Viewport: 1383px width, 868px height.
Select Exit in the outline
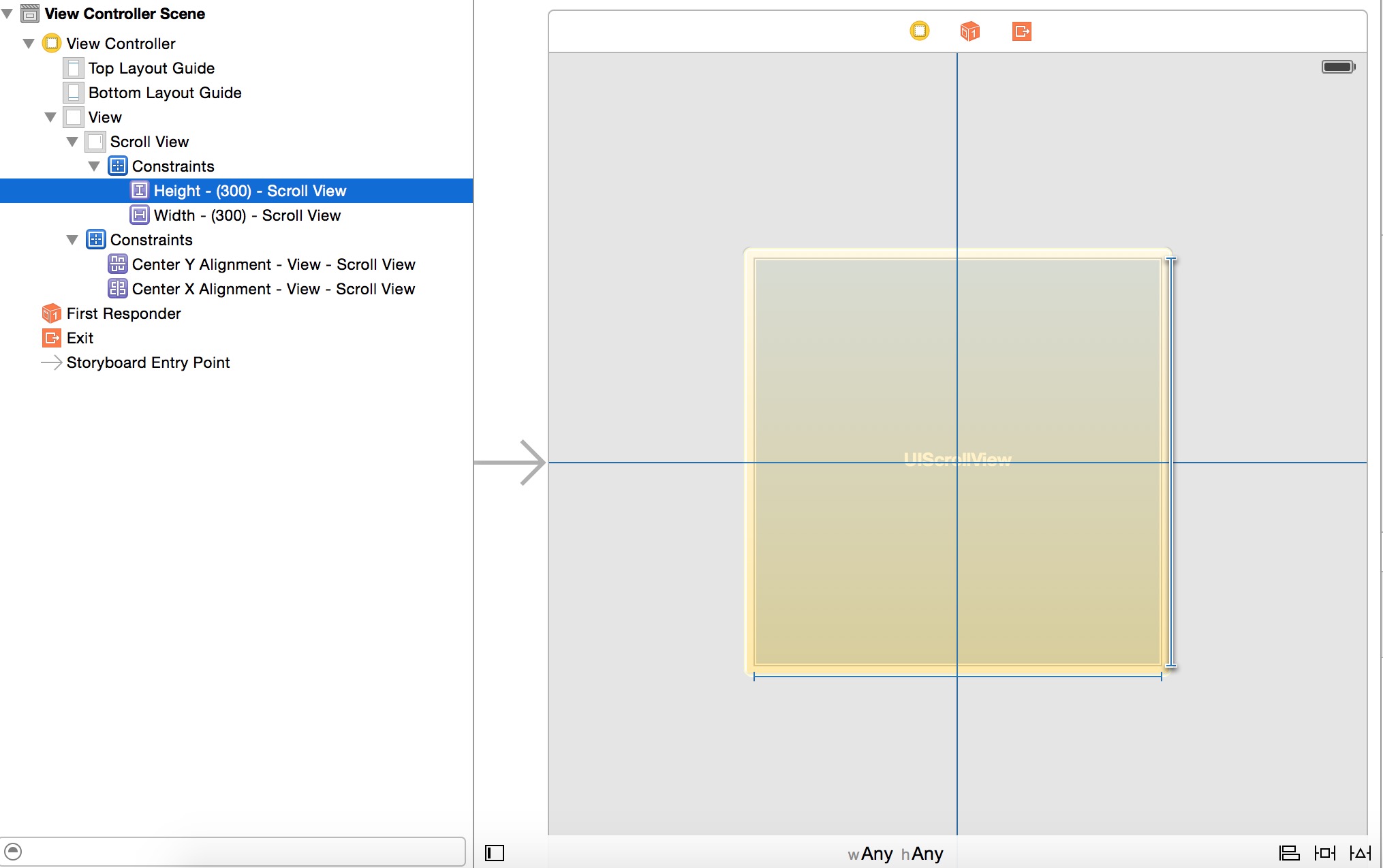click(236, 338)
